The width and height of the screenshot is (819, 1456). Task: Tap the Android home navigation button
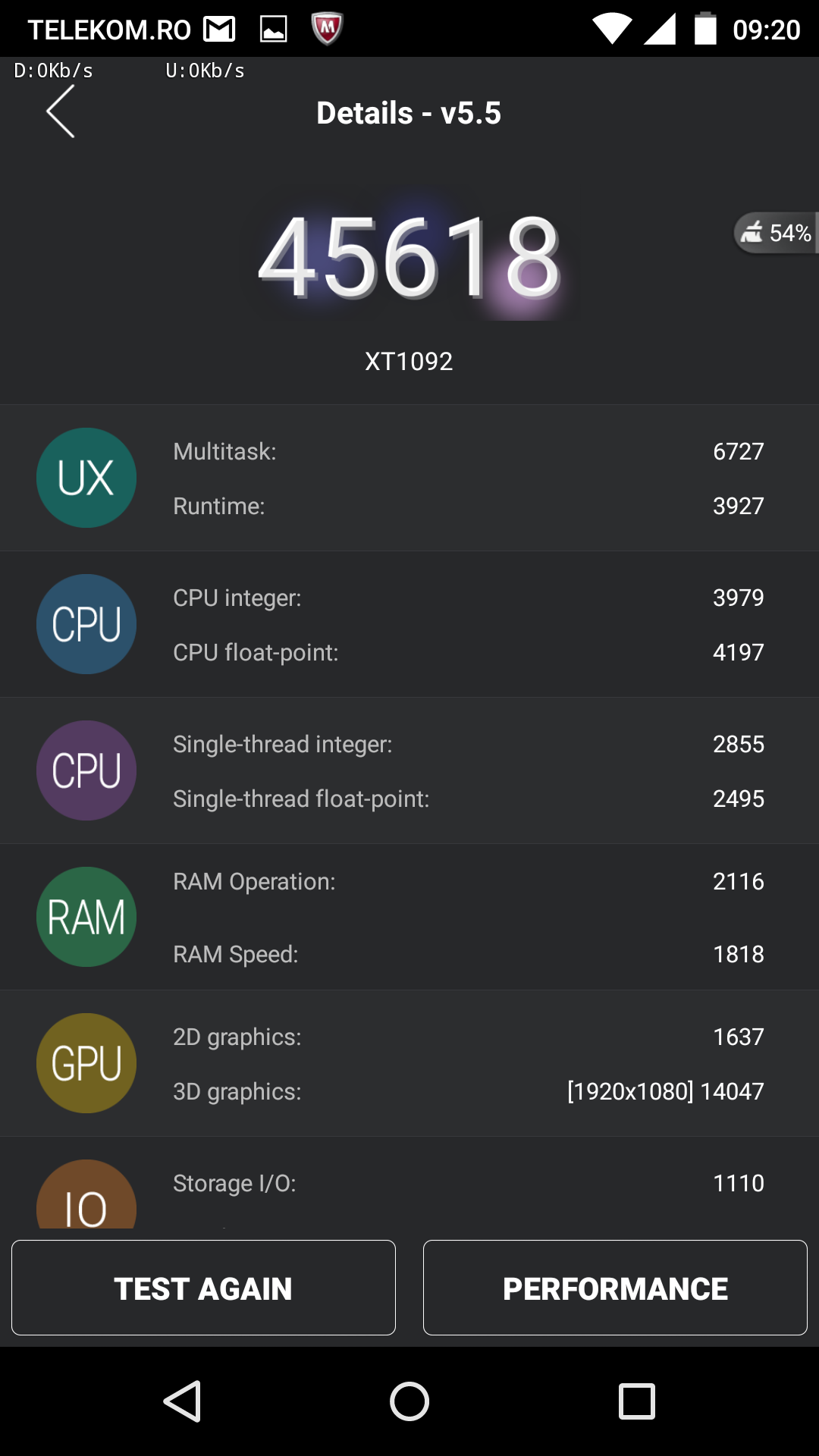(x=409, y=1401)
